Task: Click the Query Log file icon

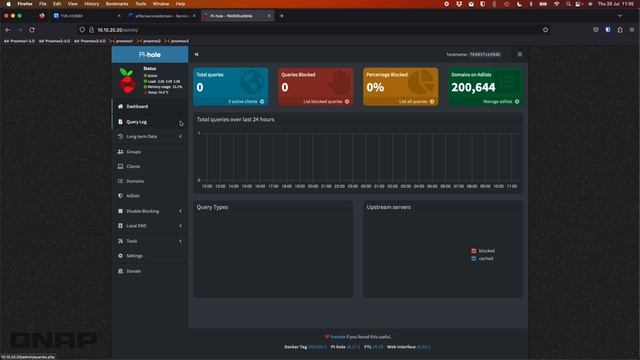Action: (x=120, y=122)
